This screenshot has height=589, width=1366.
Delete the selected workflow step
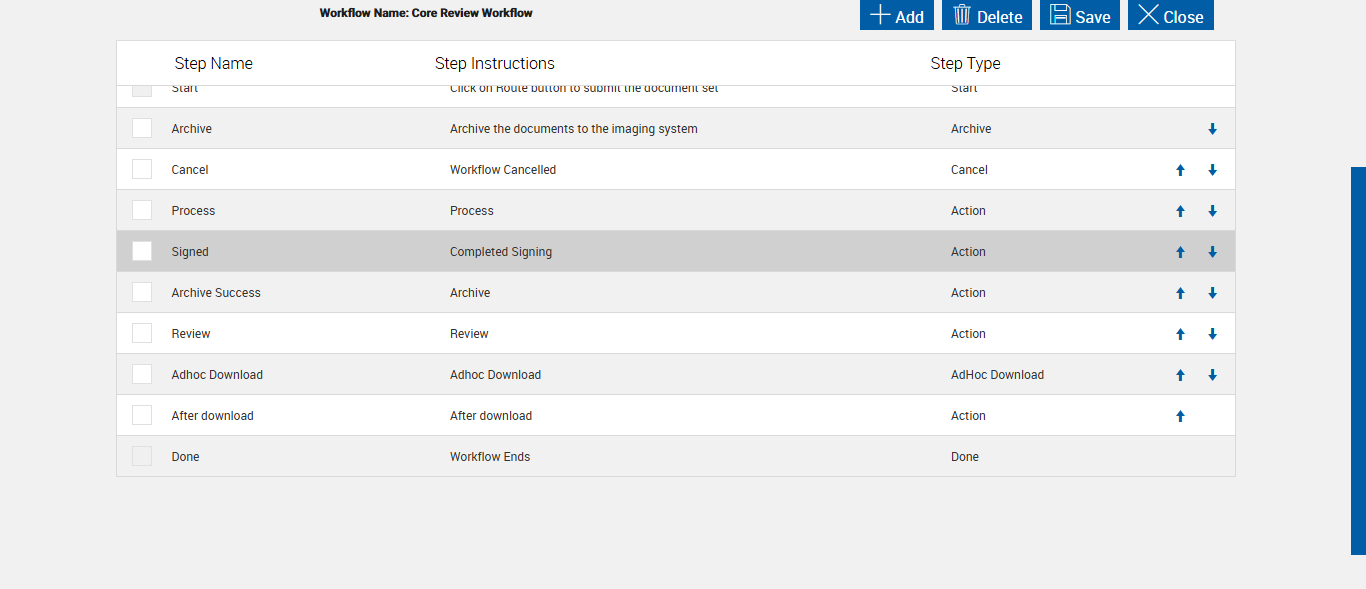[987, 16]
